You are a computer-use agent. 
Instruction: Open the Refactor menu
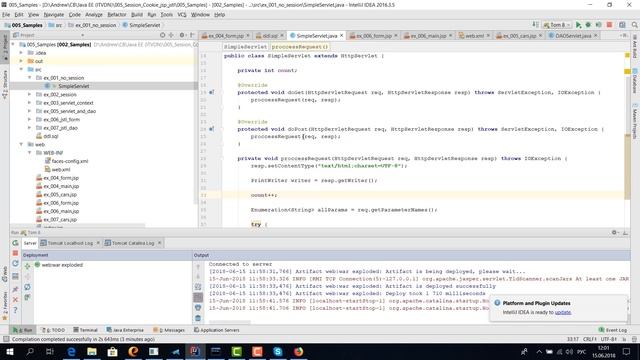117,15
